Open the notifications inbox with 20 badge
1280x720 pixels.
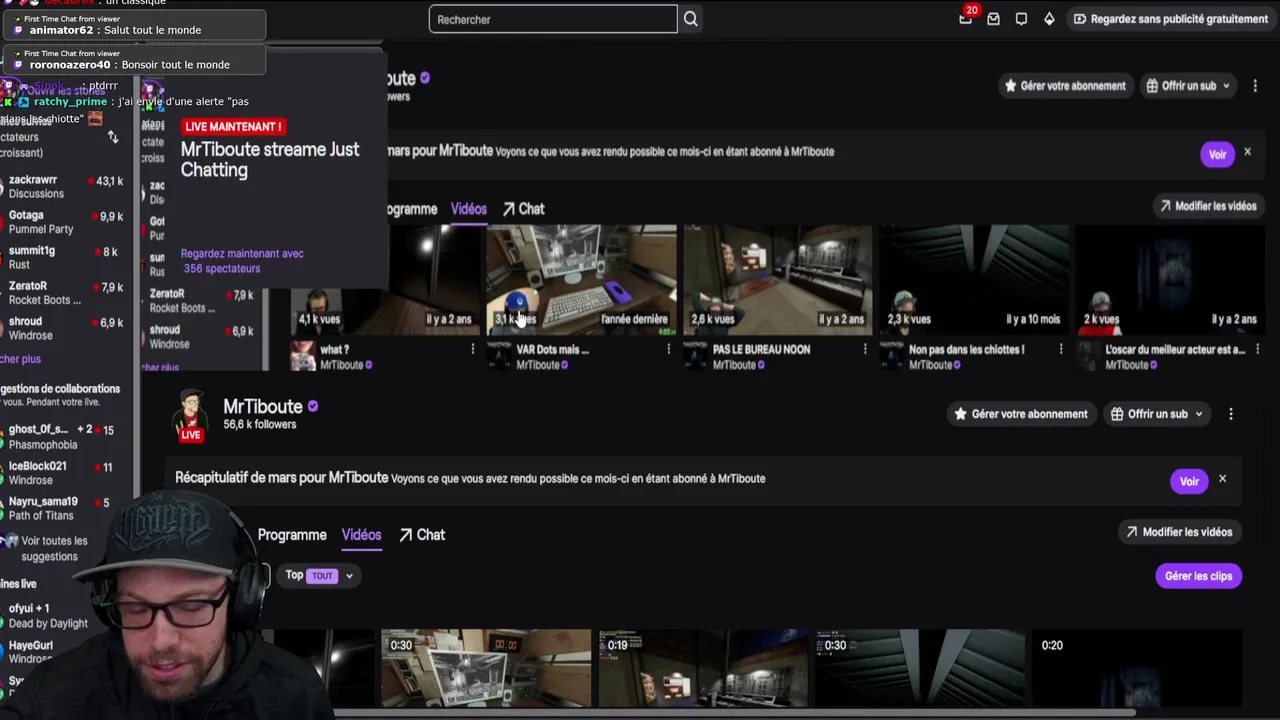(x=966, y=18)
